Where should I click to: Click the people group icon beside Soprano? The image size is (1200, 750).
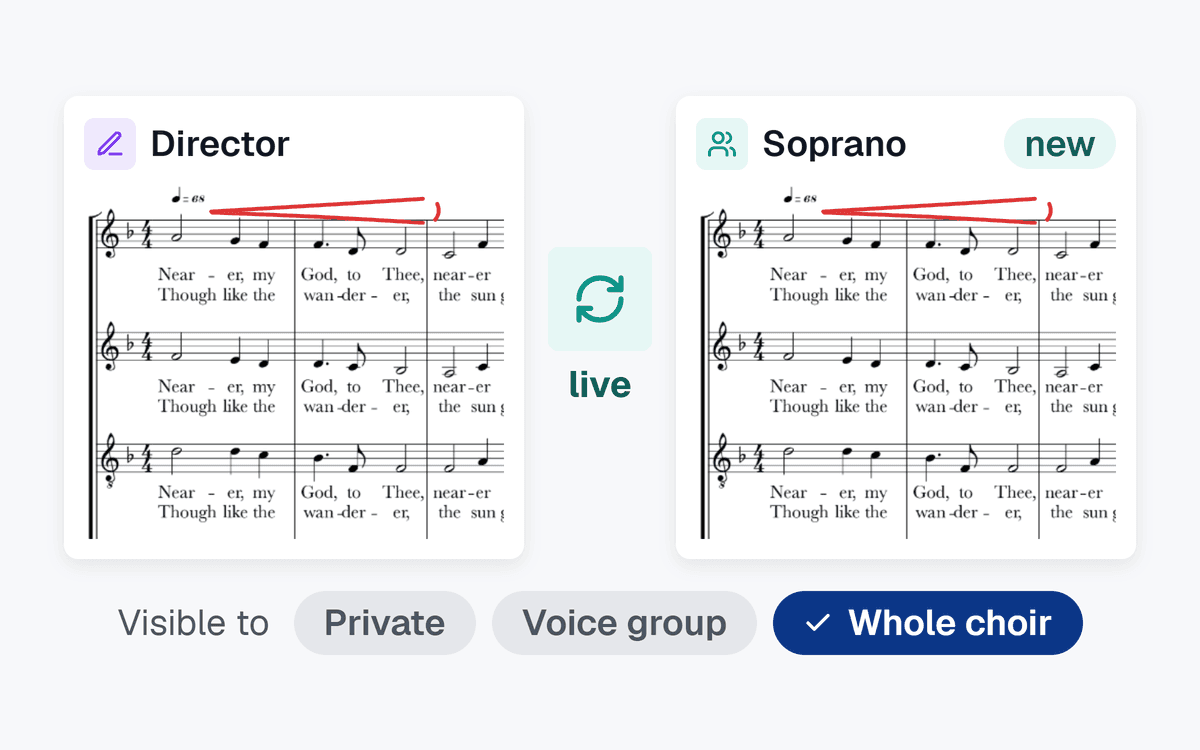point(722,144)
